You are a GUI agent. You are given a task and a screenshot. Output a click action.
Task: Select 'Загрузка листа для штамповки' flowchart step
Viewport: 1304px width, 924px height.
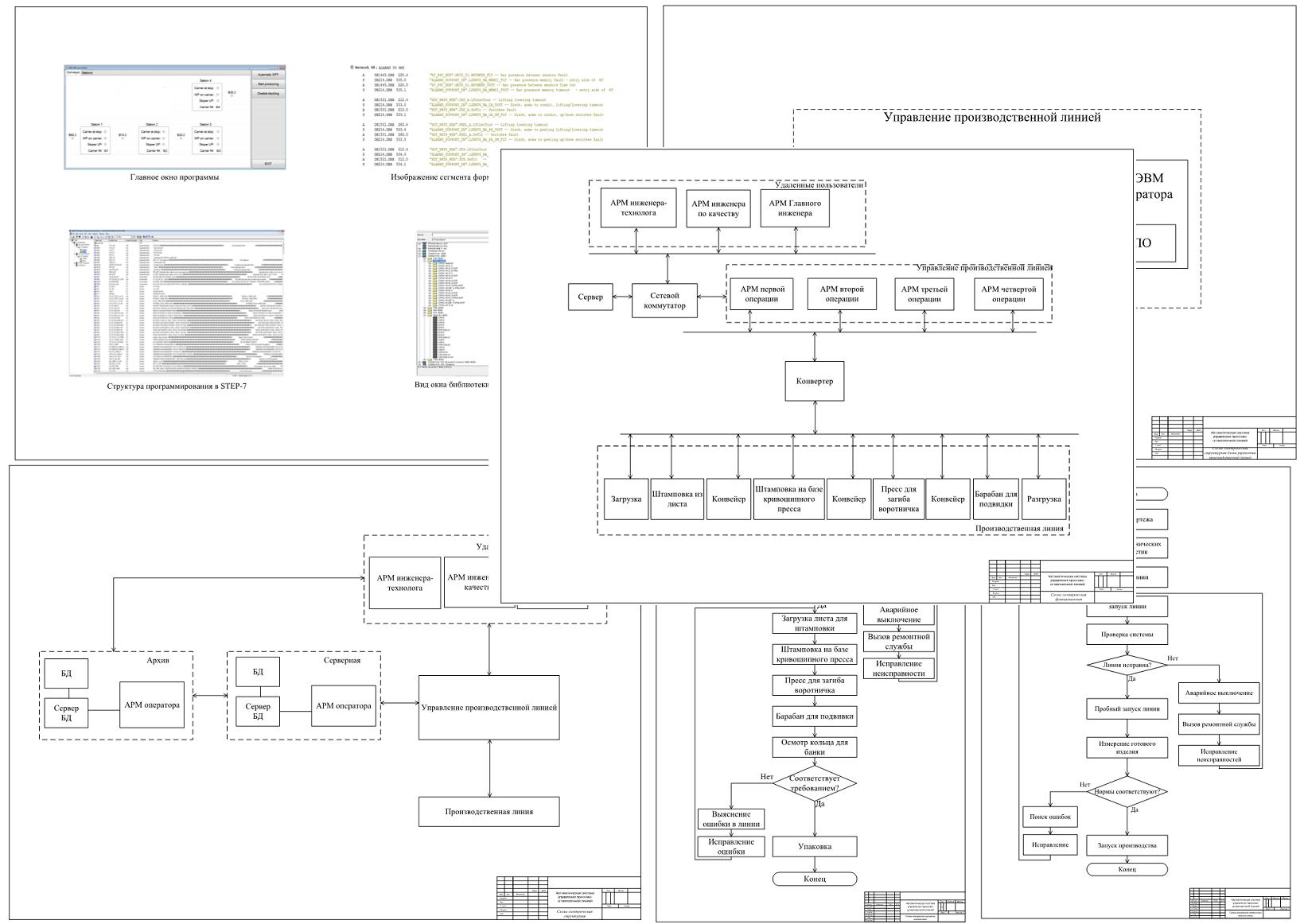815,623
